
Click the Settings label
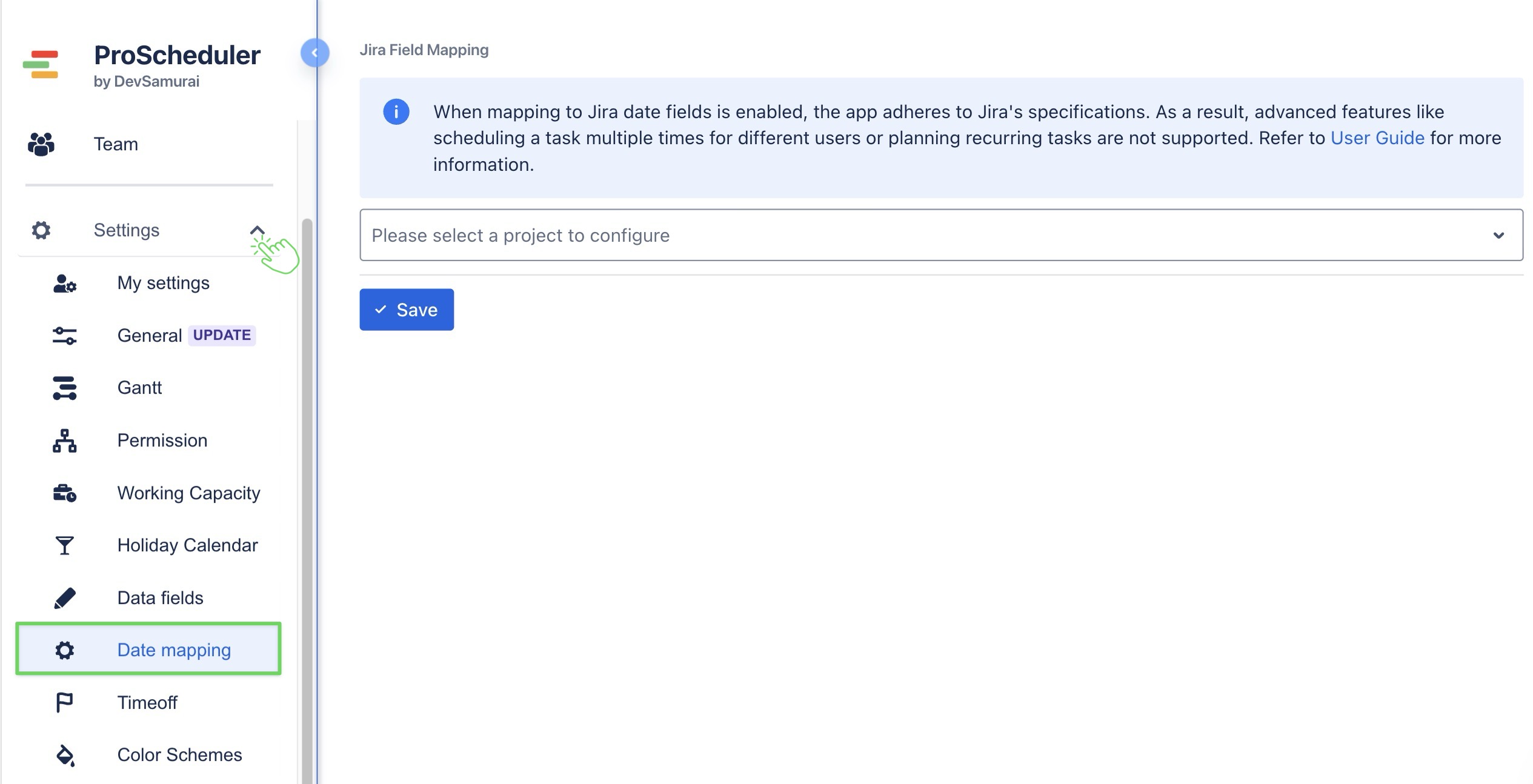pos(126,230)
